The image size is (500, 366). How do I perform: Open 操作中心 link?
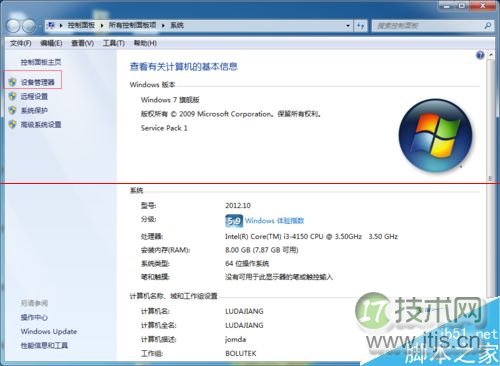coord(34,317)
